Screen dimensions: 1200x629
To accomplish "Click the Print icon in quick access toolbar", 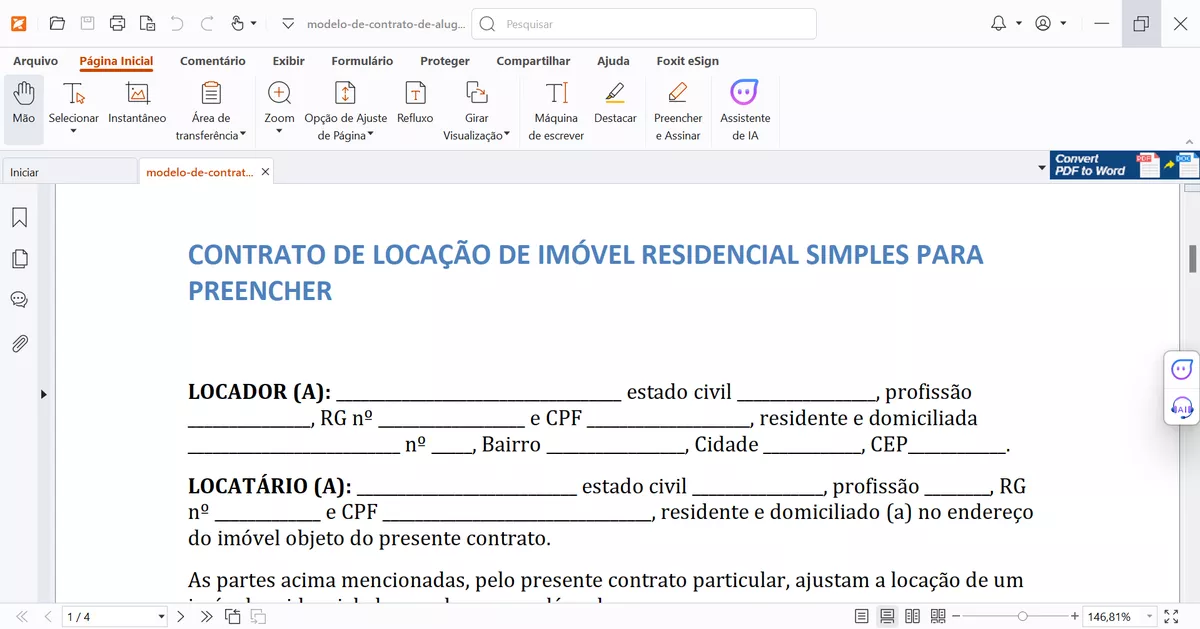I will pyautogui.click(x=118, y=23).
